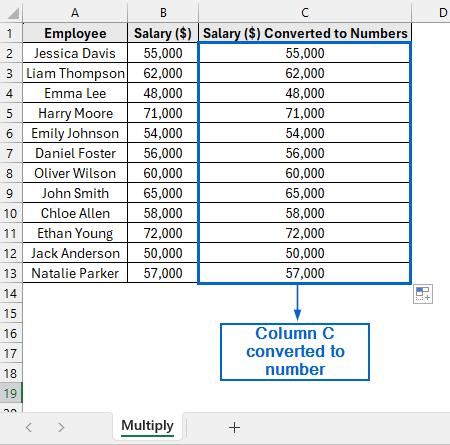Select column C header
Viewport: 450px width, 445px height.
click(x=305, y=13)
